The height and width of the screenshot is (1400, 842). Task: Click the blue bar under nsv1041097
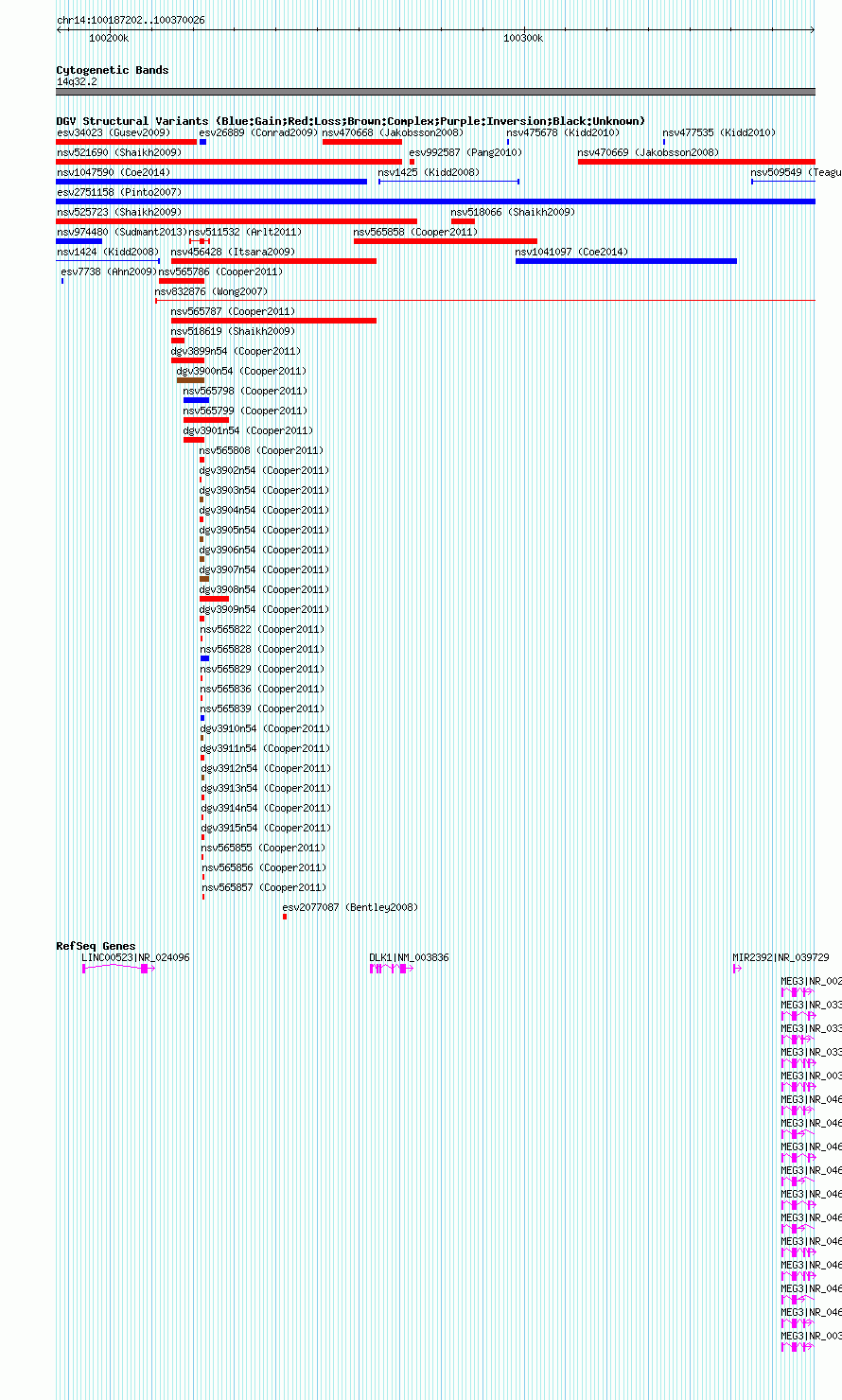coord(626,261)
